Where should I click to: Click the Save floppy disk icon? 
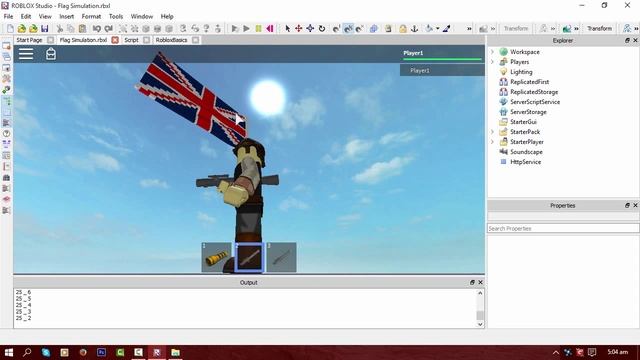45,29
